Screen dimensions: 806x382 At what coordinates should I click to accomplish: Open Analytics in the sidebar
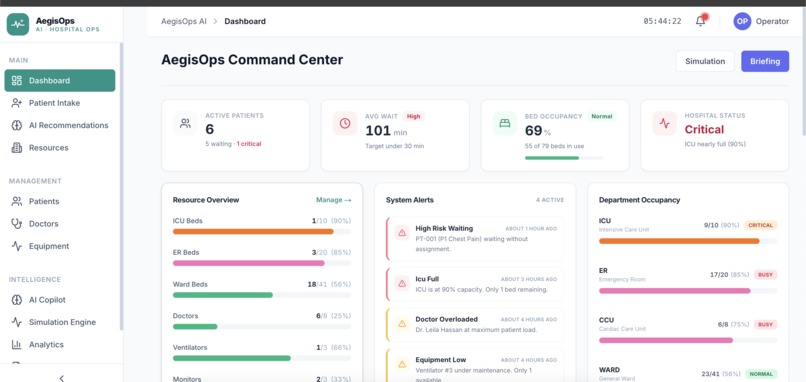(x=60, y=344)
